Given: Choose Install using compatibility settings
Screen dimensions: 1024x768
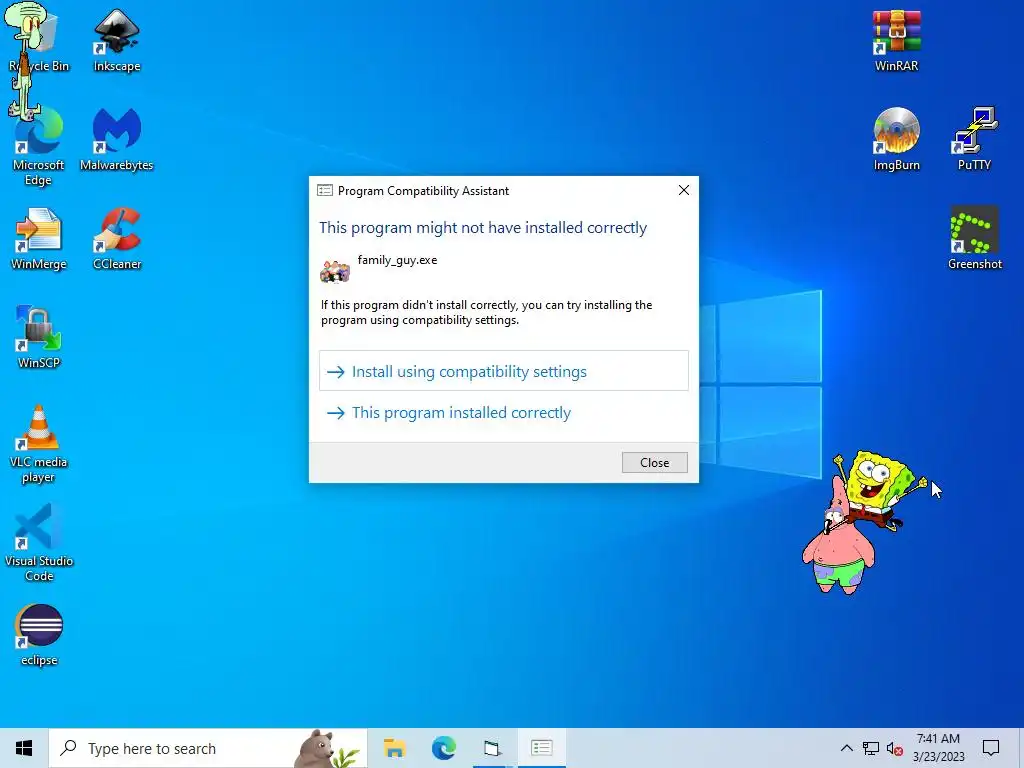Looking at the screenshot, I should pos(504,371).
